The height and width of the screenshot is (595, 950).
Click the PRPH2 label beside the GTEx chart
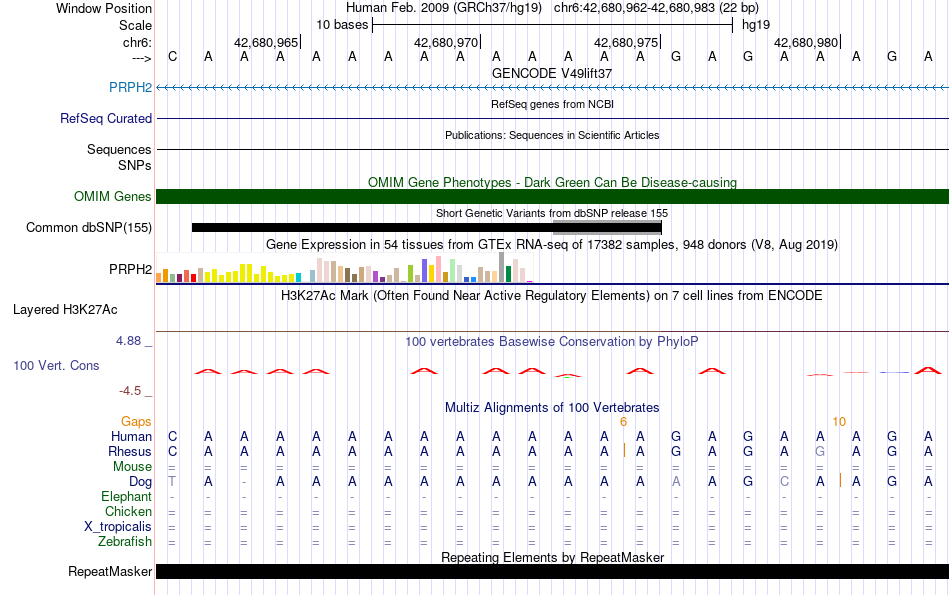tap(130, 269)
